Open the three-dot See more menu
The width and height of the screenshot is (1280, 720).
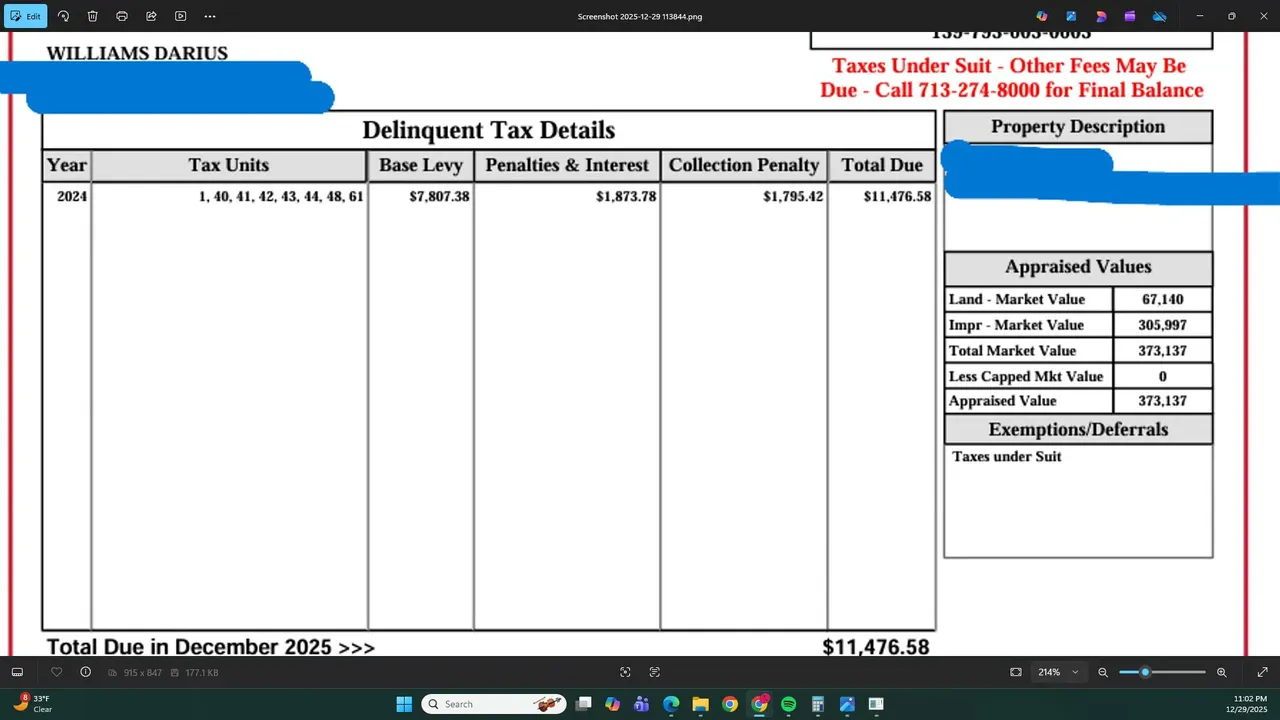pos(210,16)
